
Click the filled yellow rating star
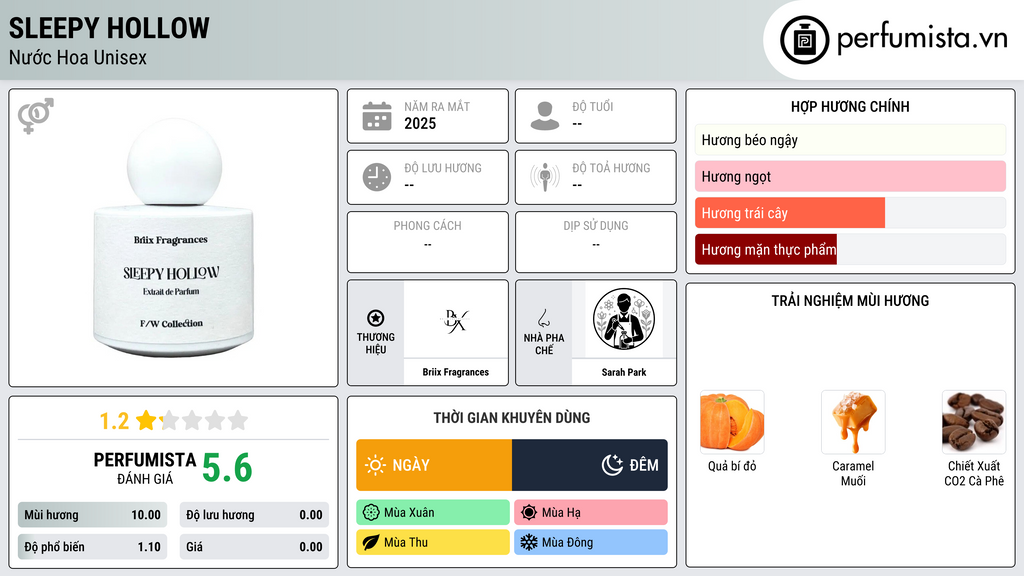pos(146,420)
